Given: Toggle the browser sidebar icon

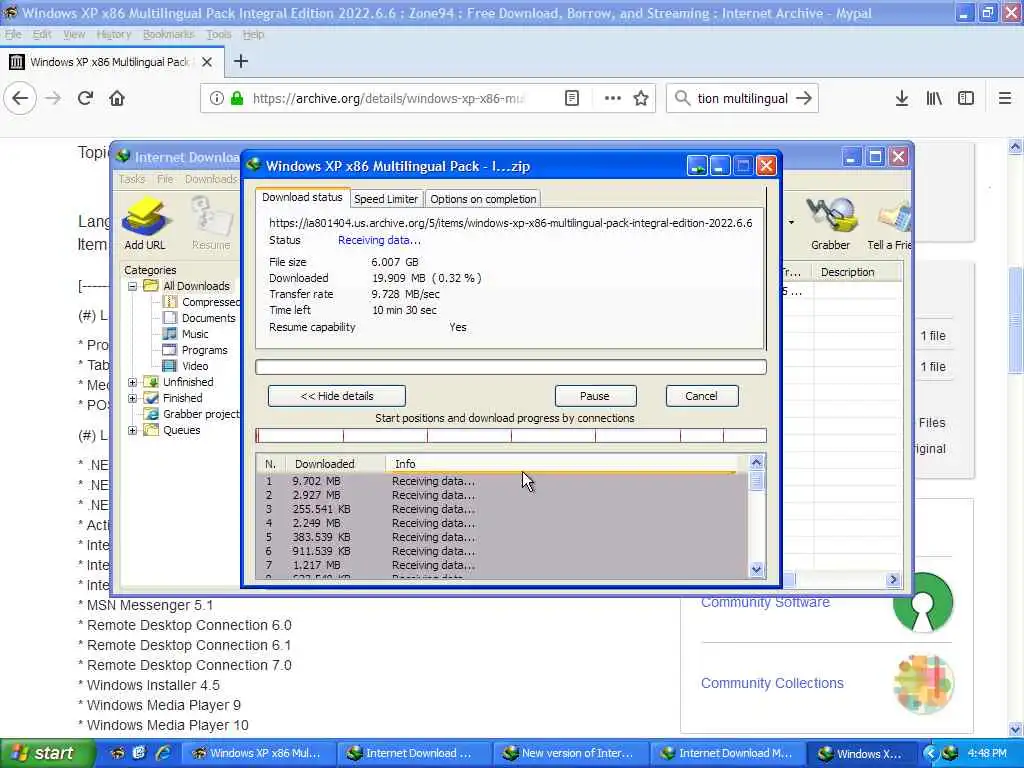Looking at the screenshot, I should click(966, 99).
